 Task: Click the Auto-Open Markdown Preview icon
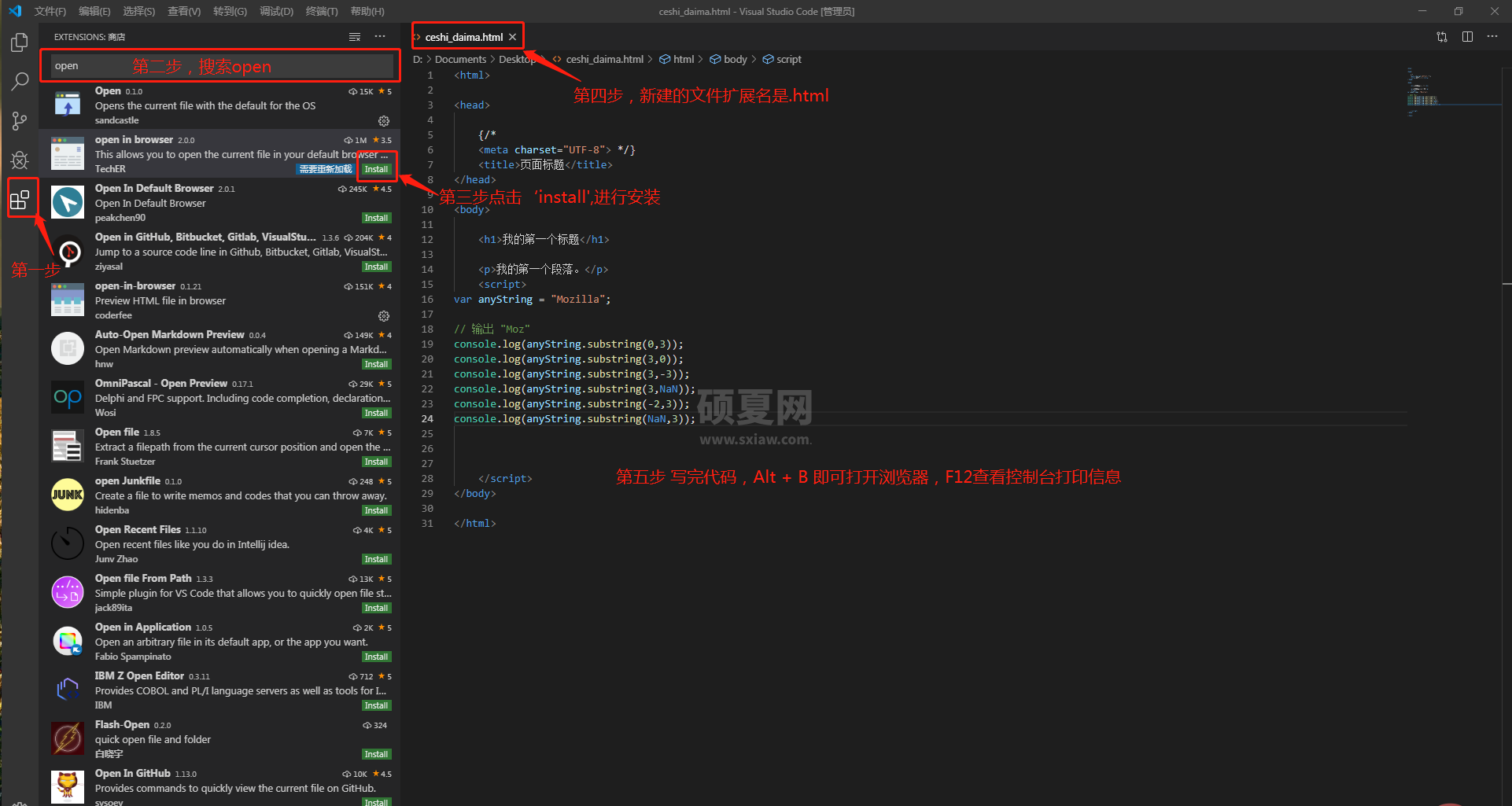[x=68, y=349]
